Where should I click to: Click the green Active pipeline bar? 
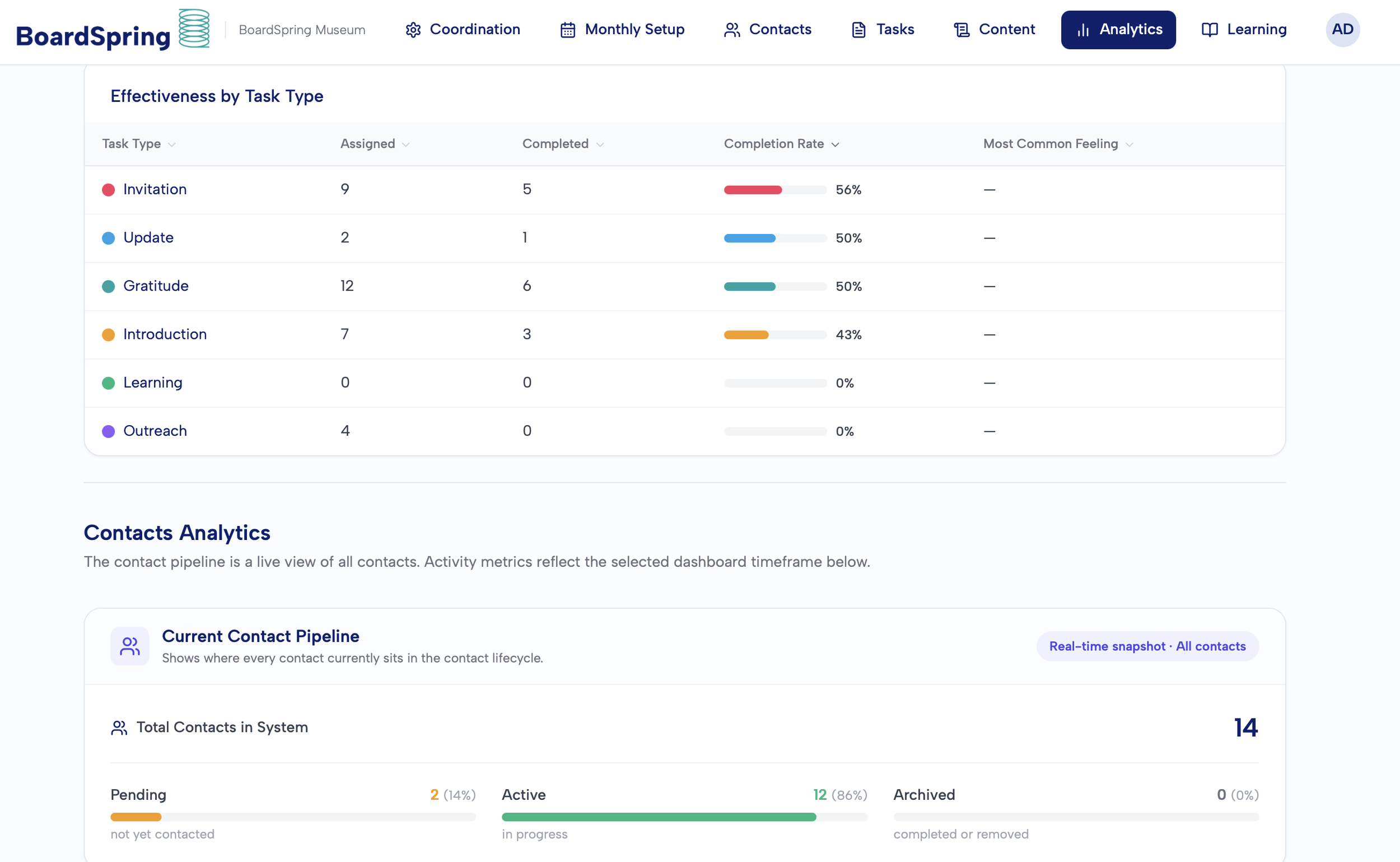(x=685, y=817)
